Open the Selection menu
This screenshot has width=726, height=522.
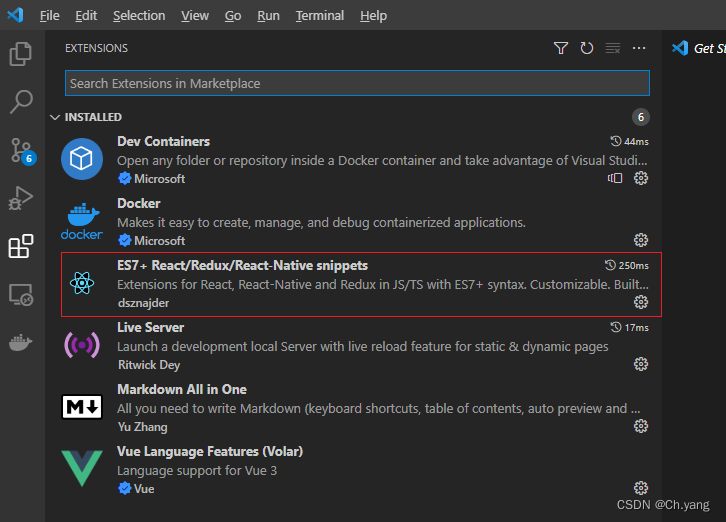click(139, 16)
